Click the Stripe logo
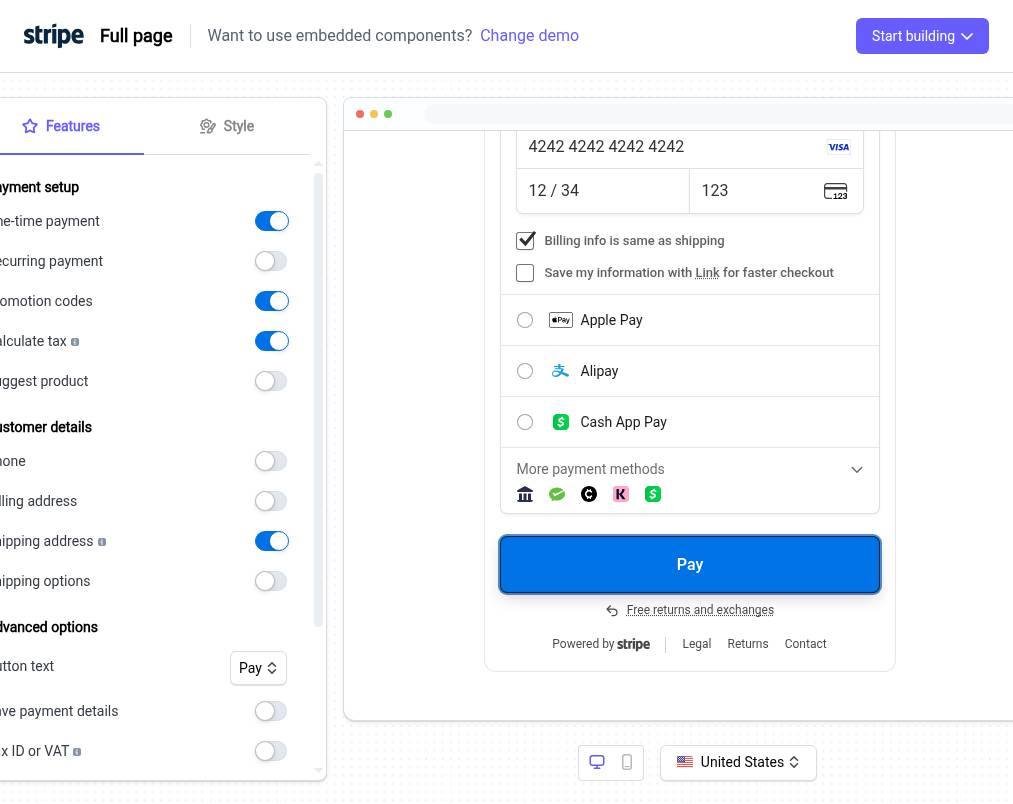The height and width of the screenshot is (804, 1013). click(54, 36)
